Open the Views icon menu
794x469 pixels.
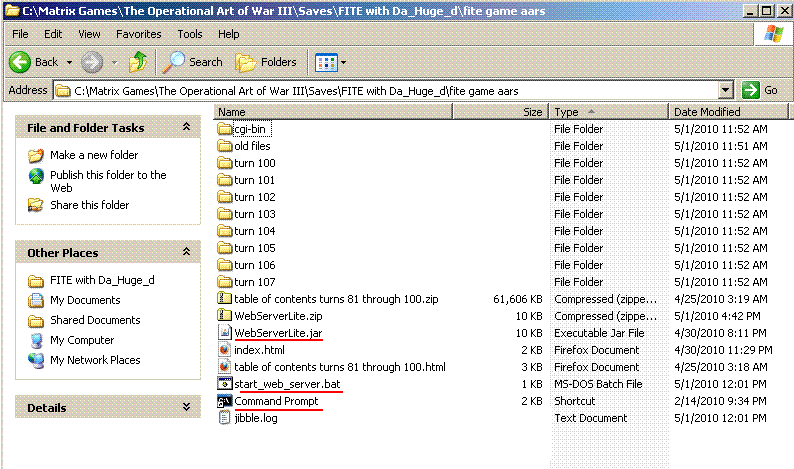pos(326,62)
